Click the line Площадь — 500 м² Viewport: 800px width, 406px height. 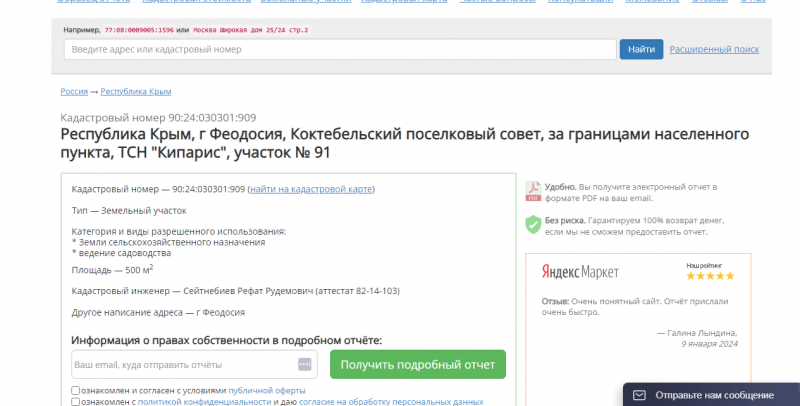(112, 269)
